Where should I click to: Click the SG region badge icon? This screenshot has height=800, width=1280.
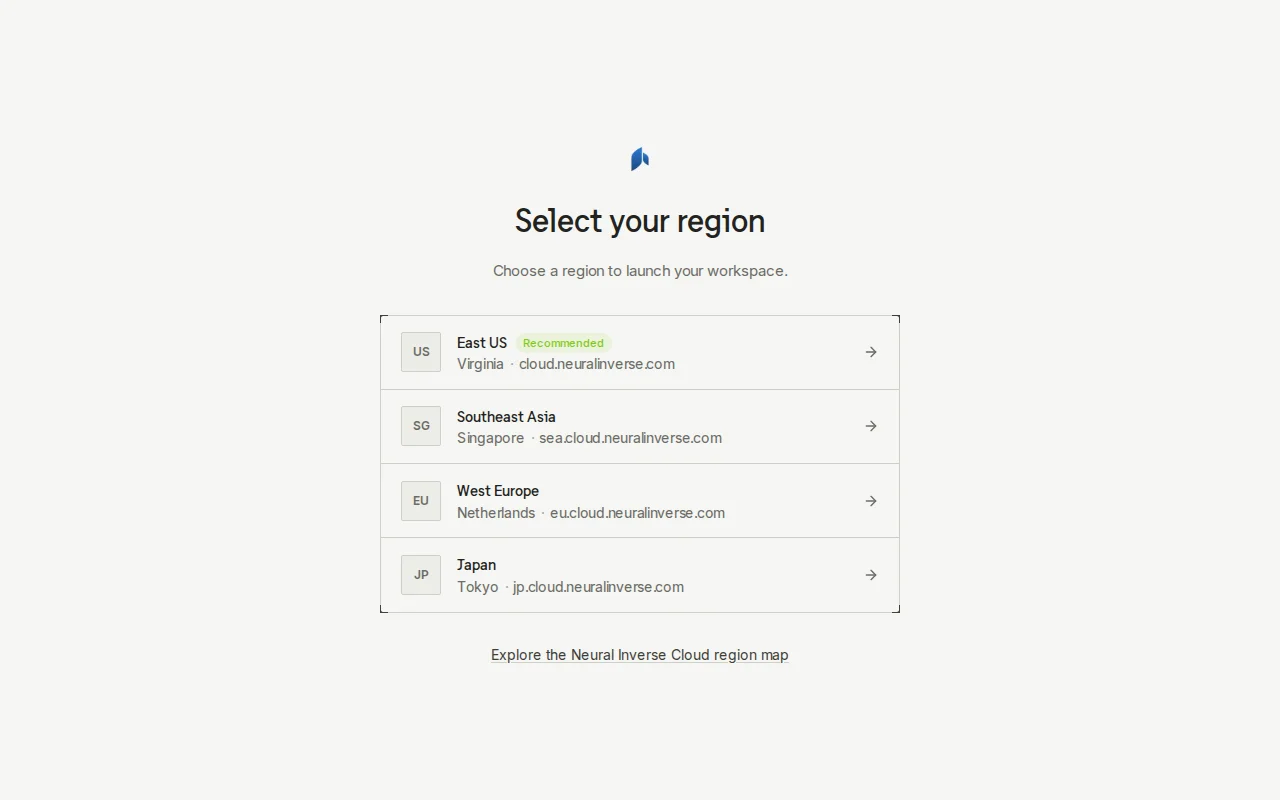click(421, 426)
